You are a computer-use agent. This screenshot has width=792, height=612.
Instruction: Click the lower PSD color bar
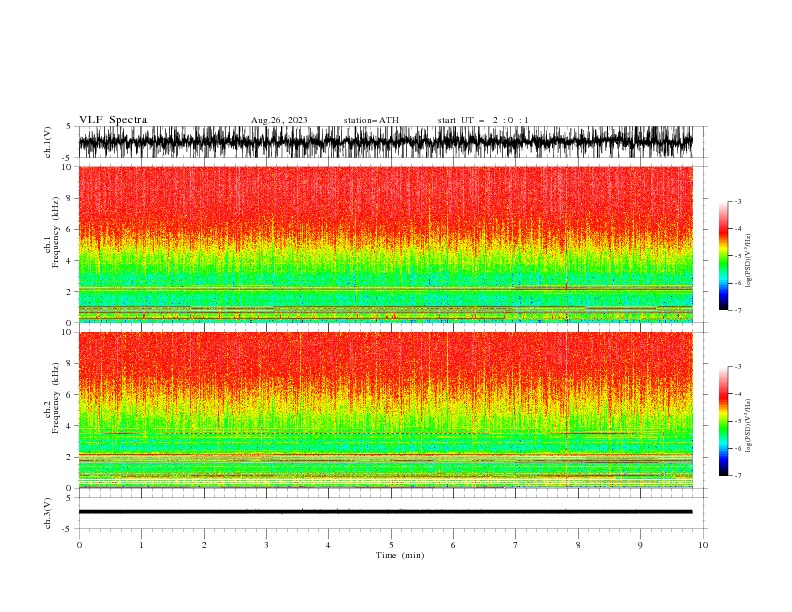[x=723, y=421]
